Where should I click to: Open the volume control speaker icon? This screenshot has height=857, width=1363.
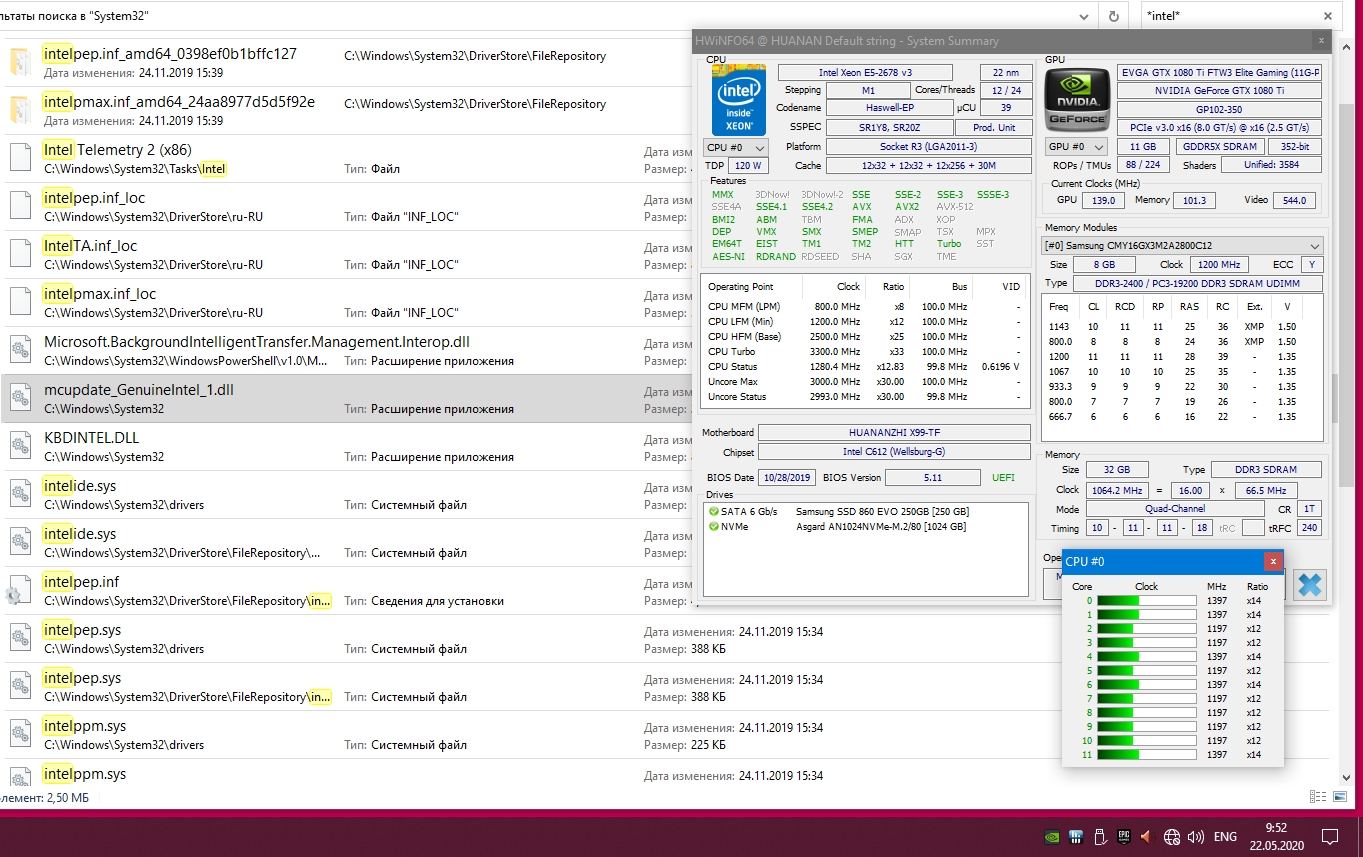click(x=1196, y=837)
